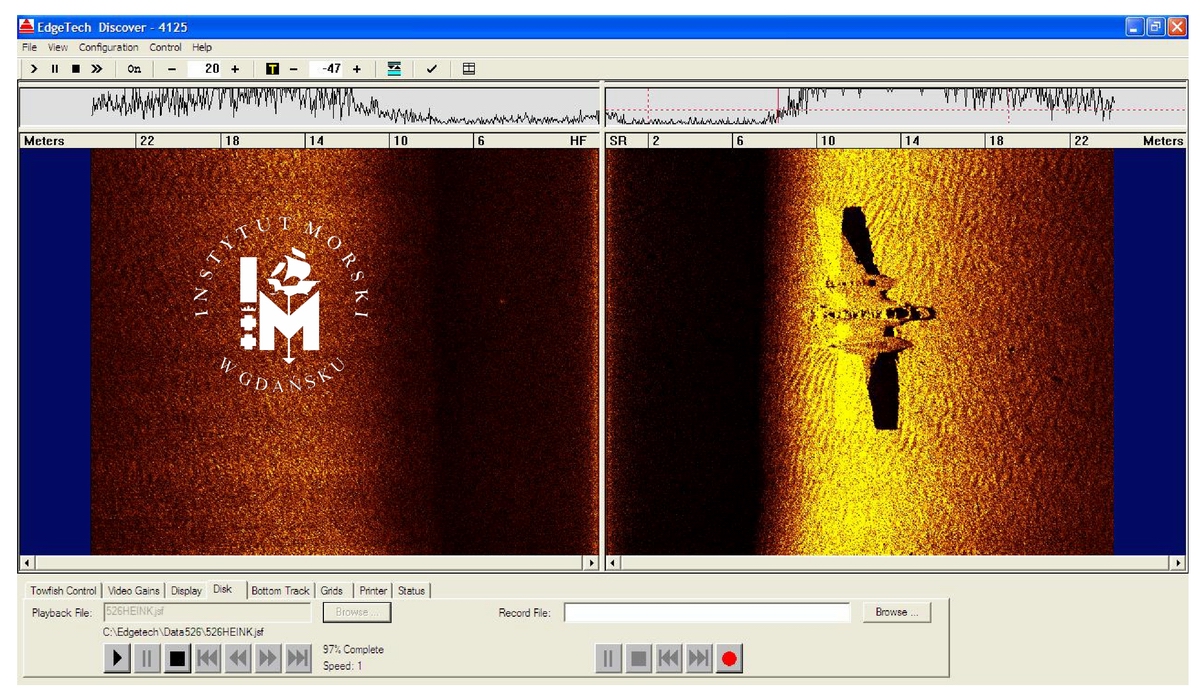Image resolution: width=1201 pixels, height=700 pixels.
Task: Click the yellow T icon in the toolbar
Action: 272,69
